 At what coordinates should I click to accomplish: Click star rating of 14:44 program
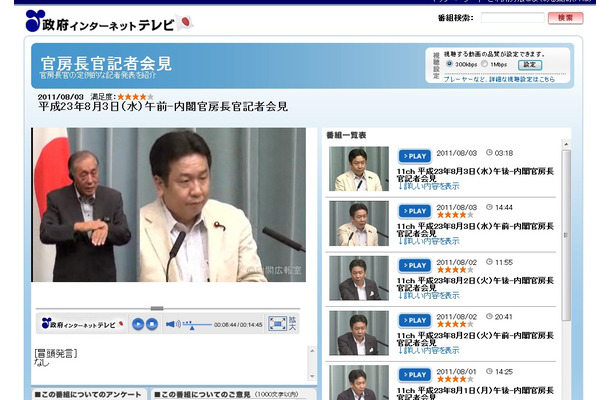point(455,215)
